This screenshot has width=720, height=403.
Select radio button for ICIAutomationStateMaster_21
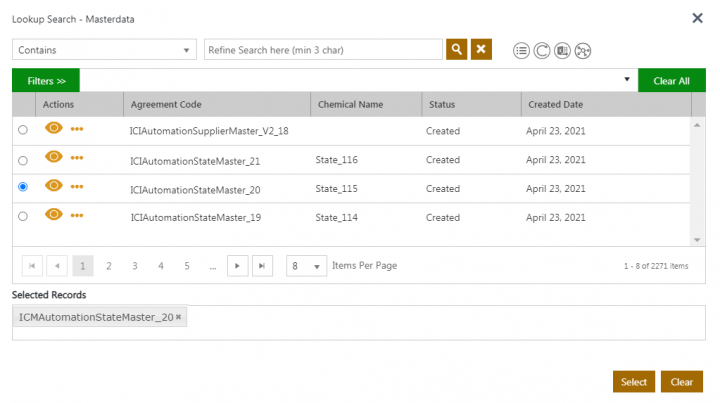coord(23,160)
